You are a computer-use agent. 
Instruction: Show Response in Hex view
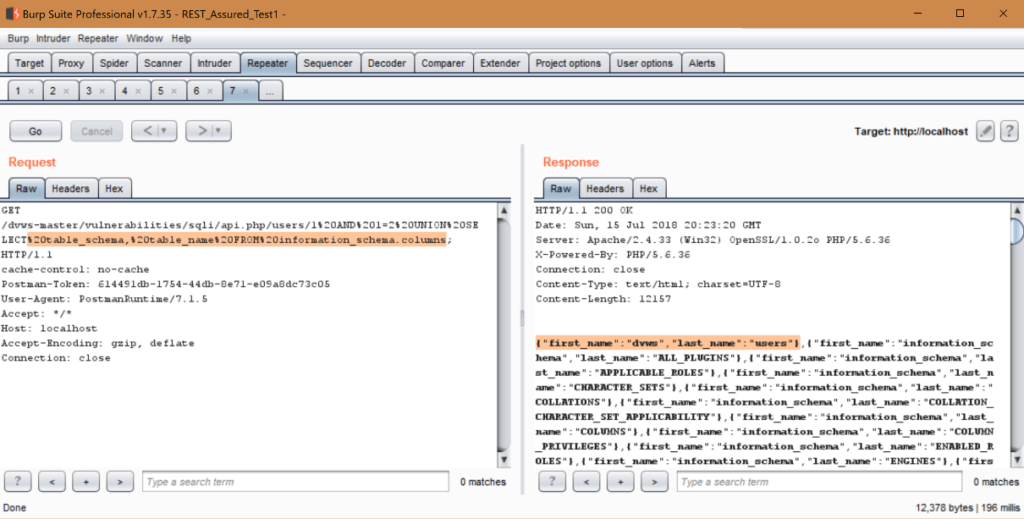tap(648, 188)
